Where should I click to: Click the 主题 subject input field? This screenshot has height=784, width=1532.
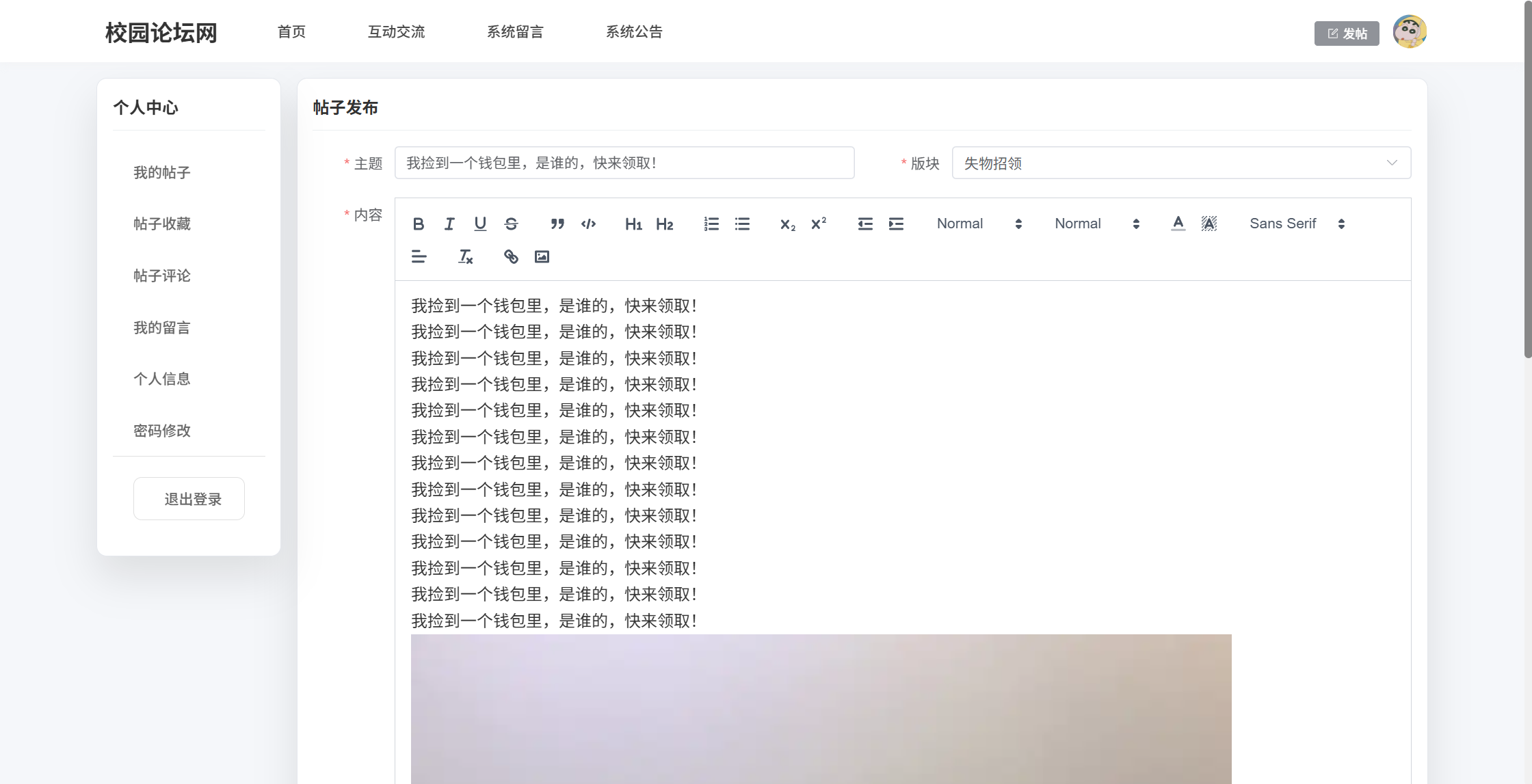tap(624, 163)
